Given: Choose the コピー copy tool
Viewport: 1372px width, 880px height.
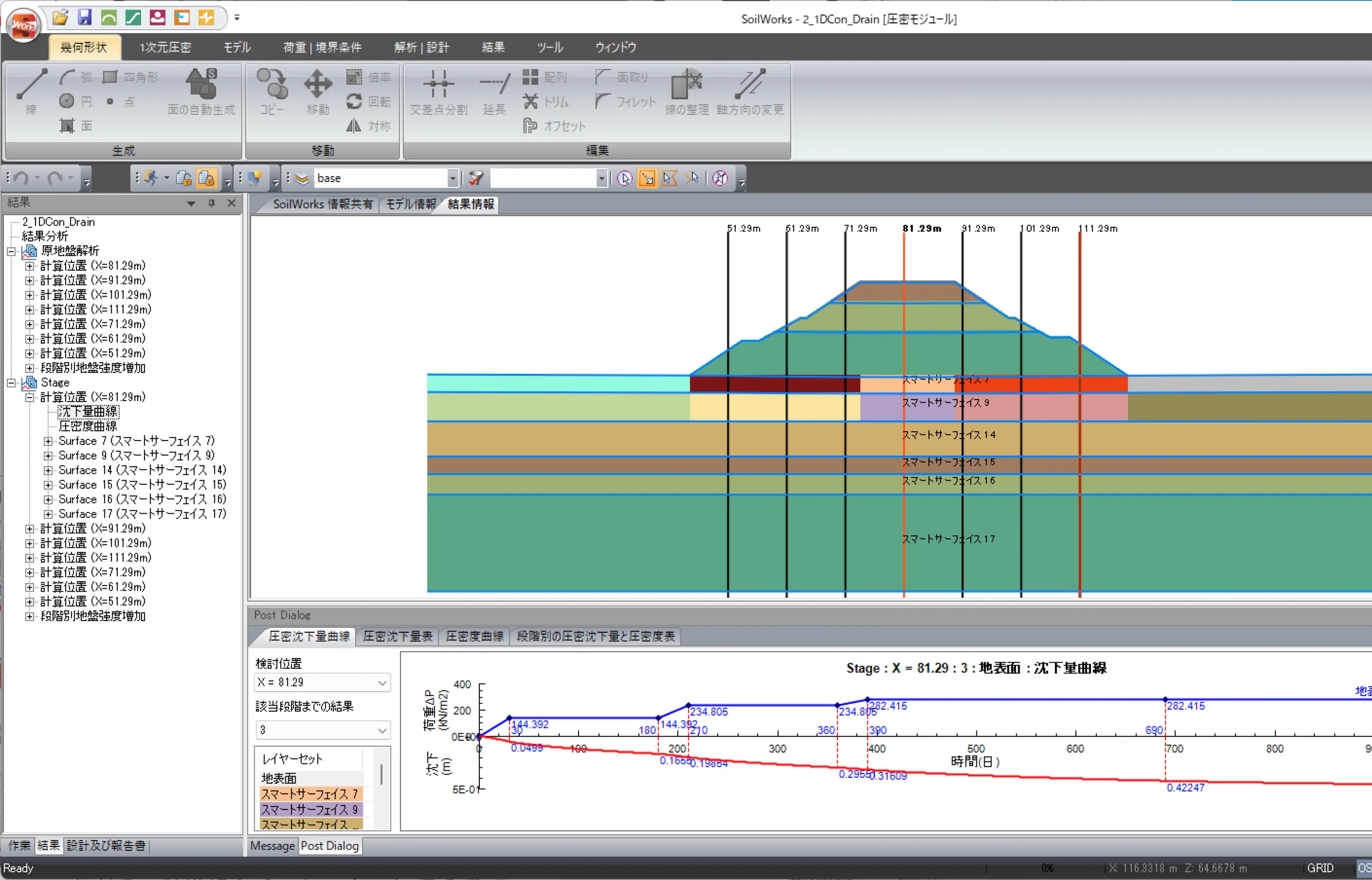Looking at the screenshot, I should click(272, 92).
